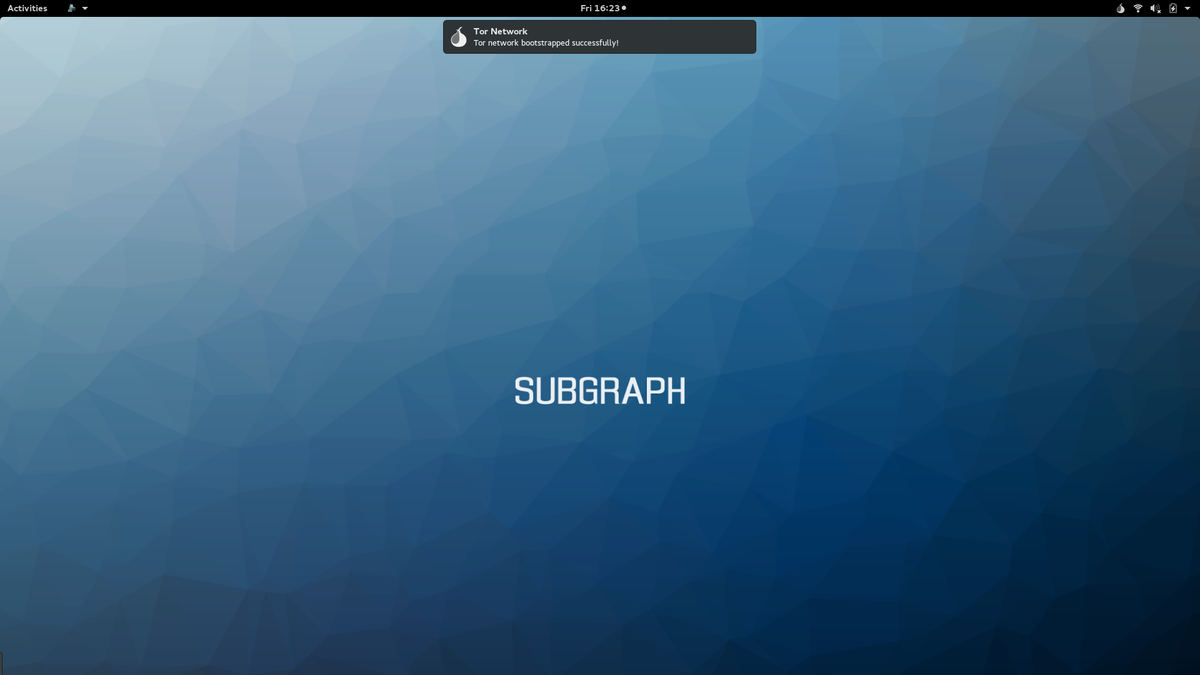Open the clock calendar showing Fri 16:23
The width and height of the screenshot is (1200, 675).
603,8
